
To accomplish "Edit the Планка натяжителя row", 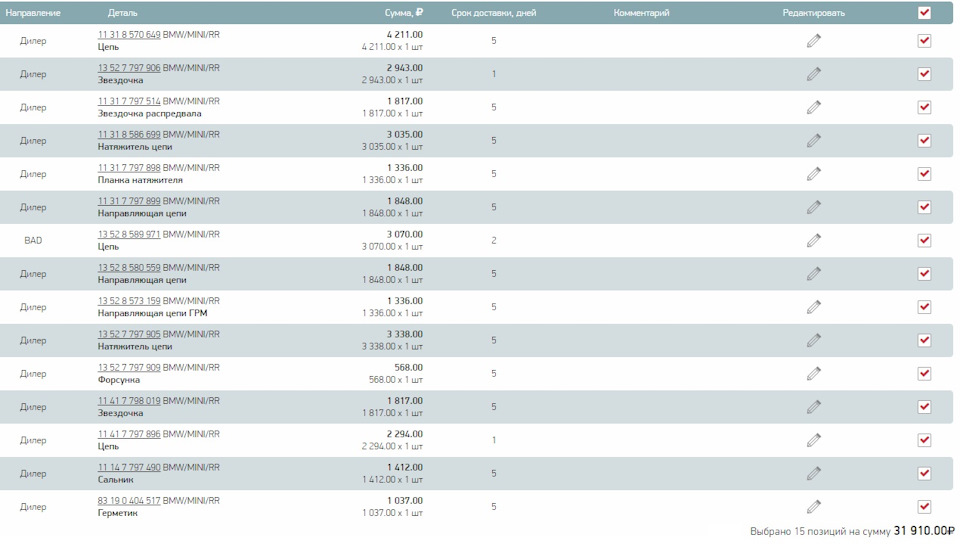I will [x=814, y=174].
